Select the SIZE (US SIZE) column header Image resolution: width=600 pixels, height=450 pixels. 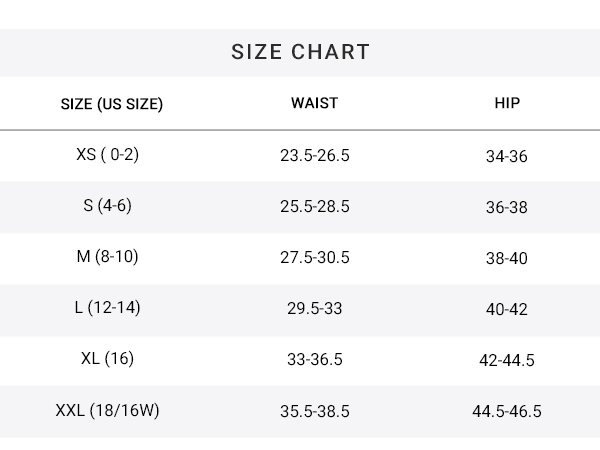[112, 104]
